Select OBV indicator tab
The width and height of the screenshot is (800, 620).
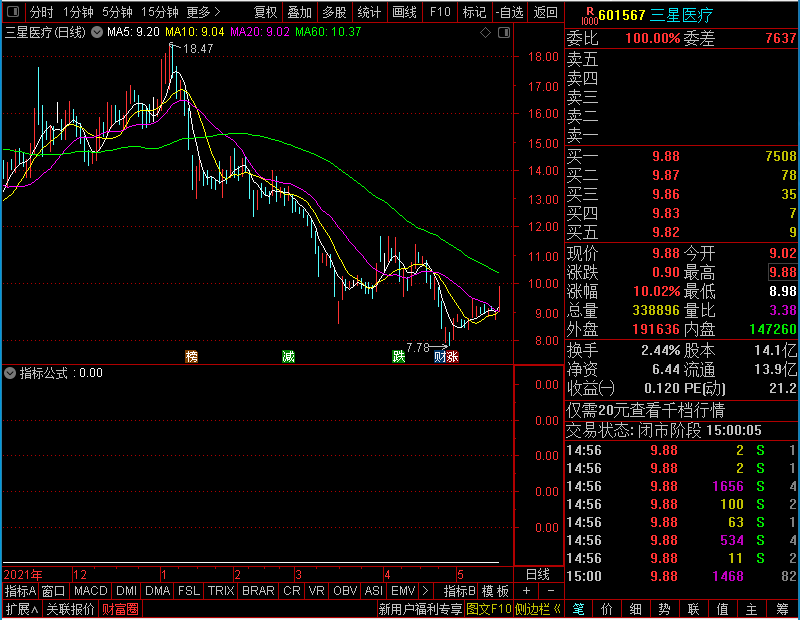point(345,591)
